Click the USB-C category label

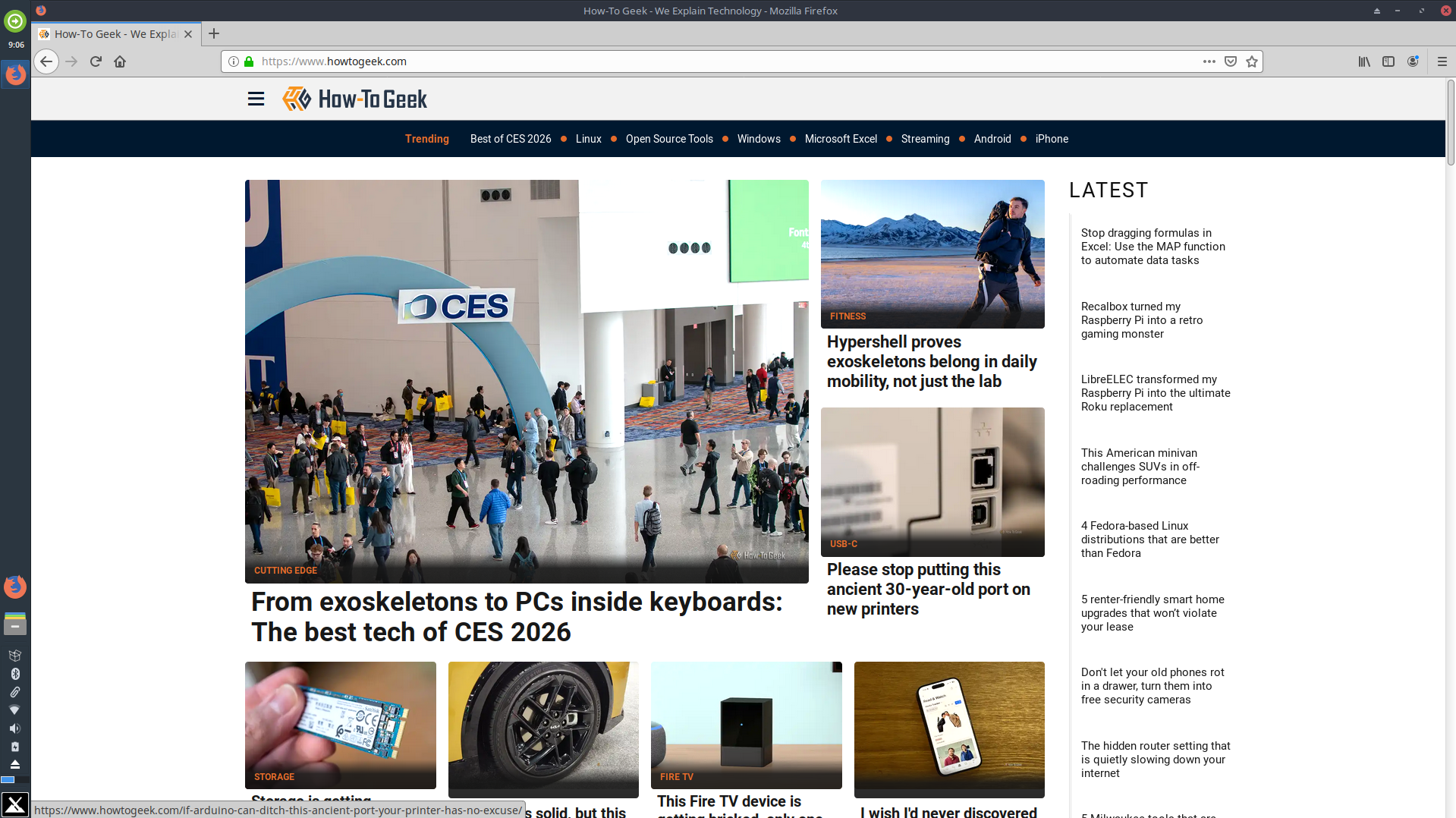843,544
